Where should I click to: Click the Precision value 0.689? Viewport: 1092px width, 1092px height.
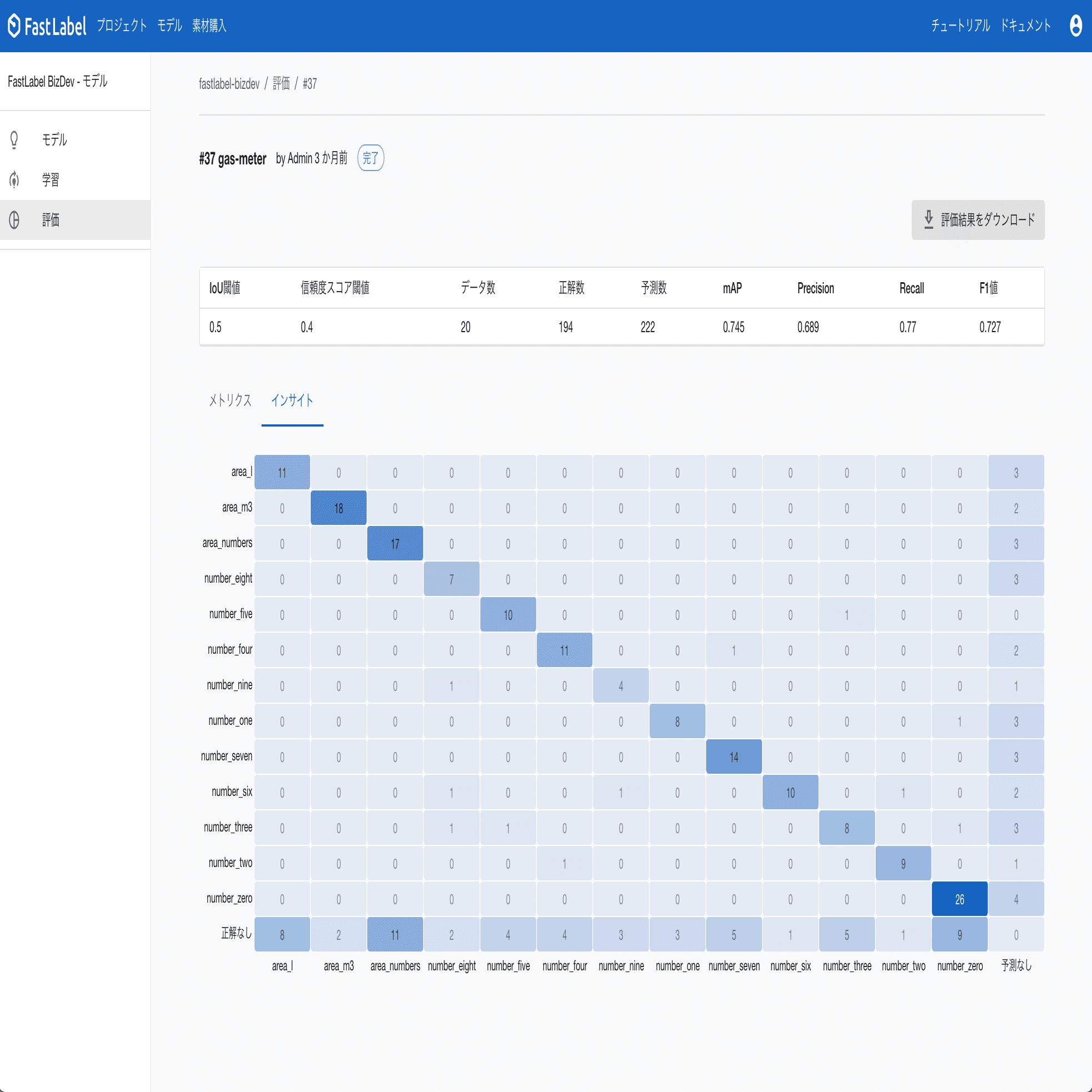point(808,327)
